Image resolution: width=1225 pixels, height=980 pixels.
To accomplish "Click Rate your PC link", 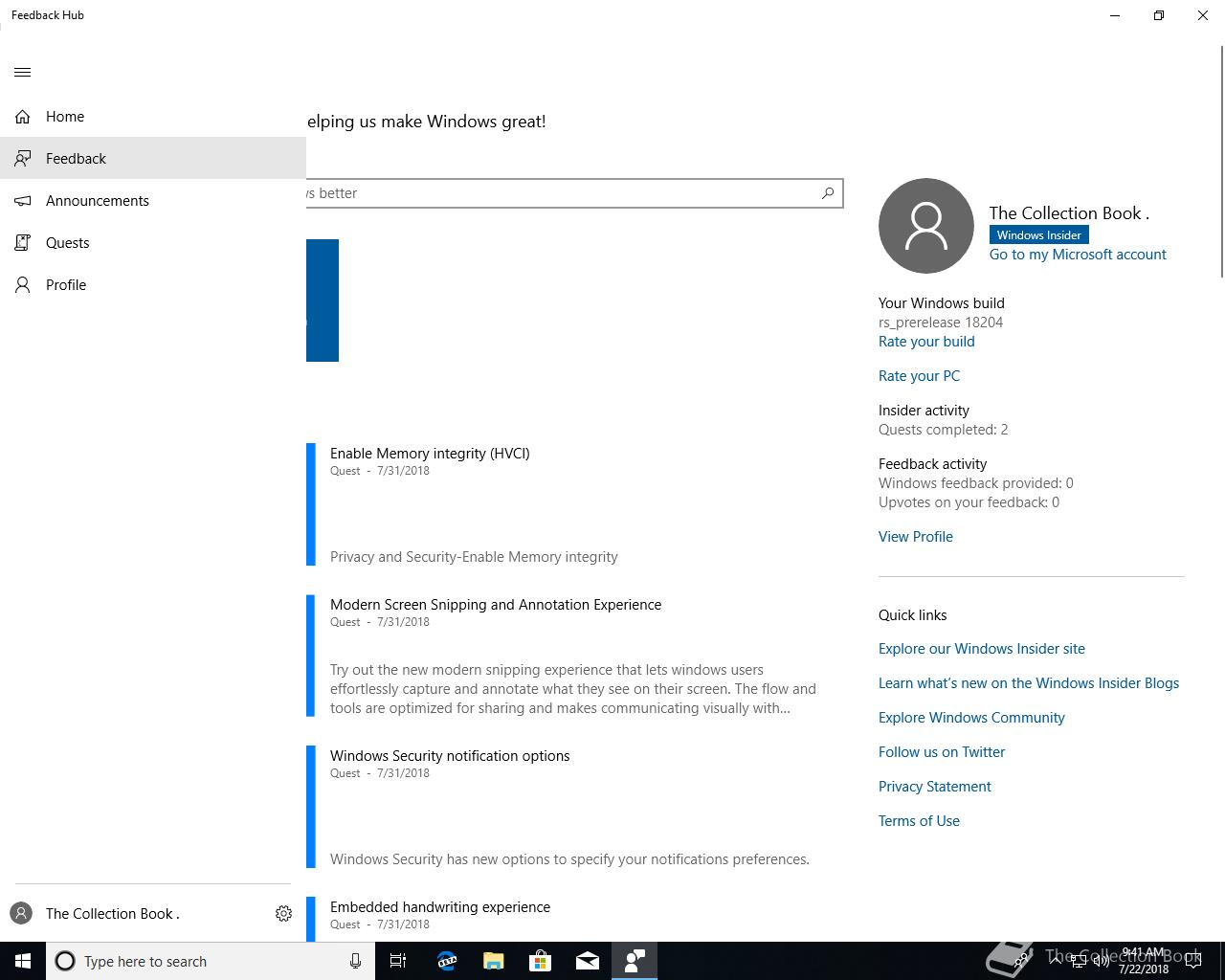I will tap(919, 375).
